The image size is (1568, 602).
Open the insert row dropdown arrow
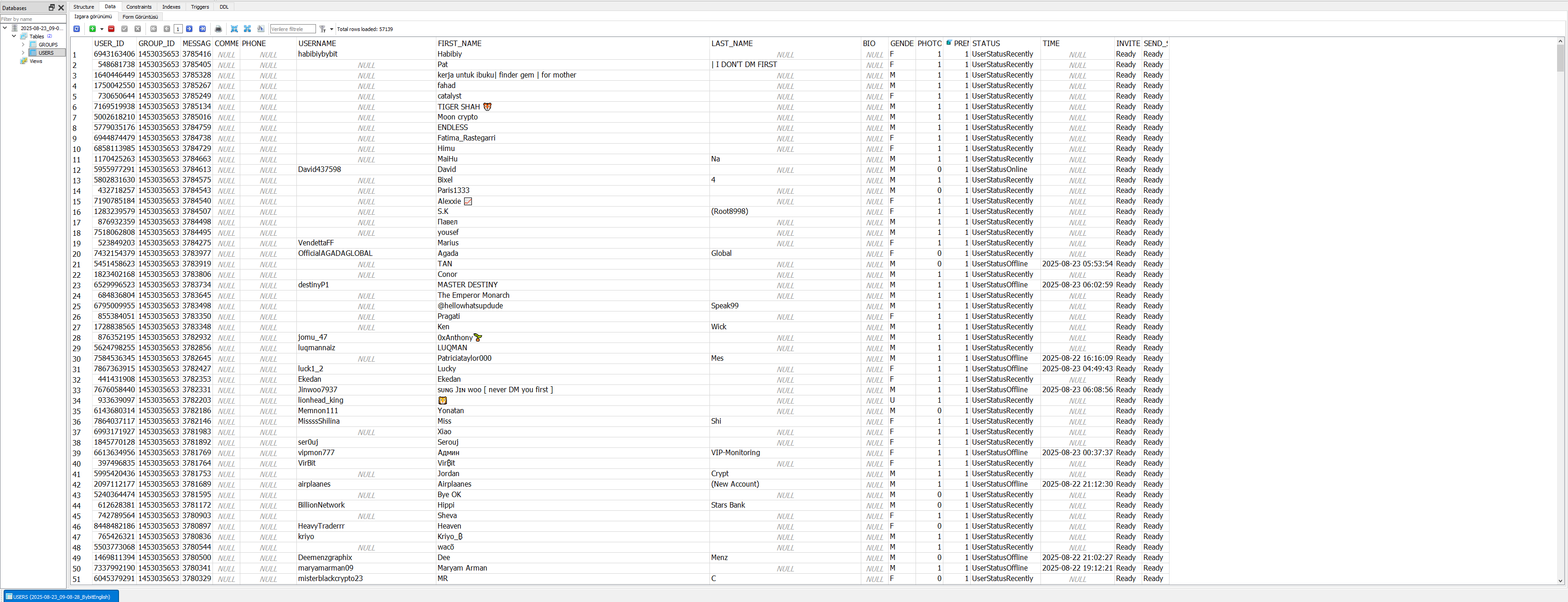[x=102, y=29]
